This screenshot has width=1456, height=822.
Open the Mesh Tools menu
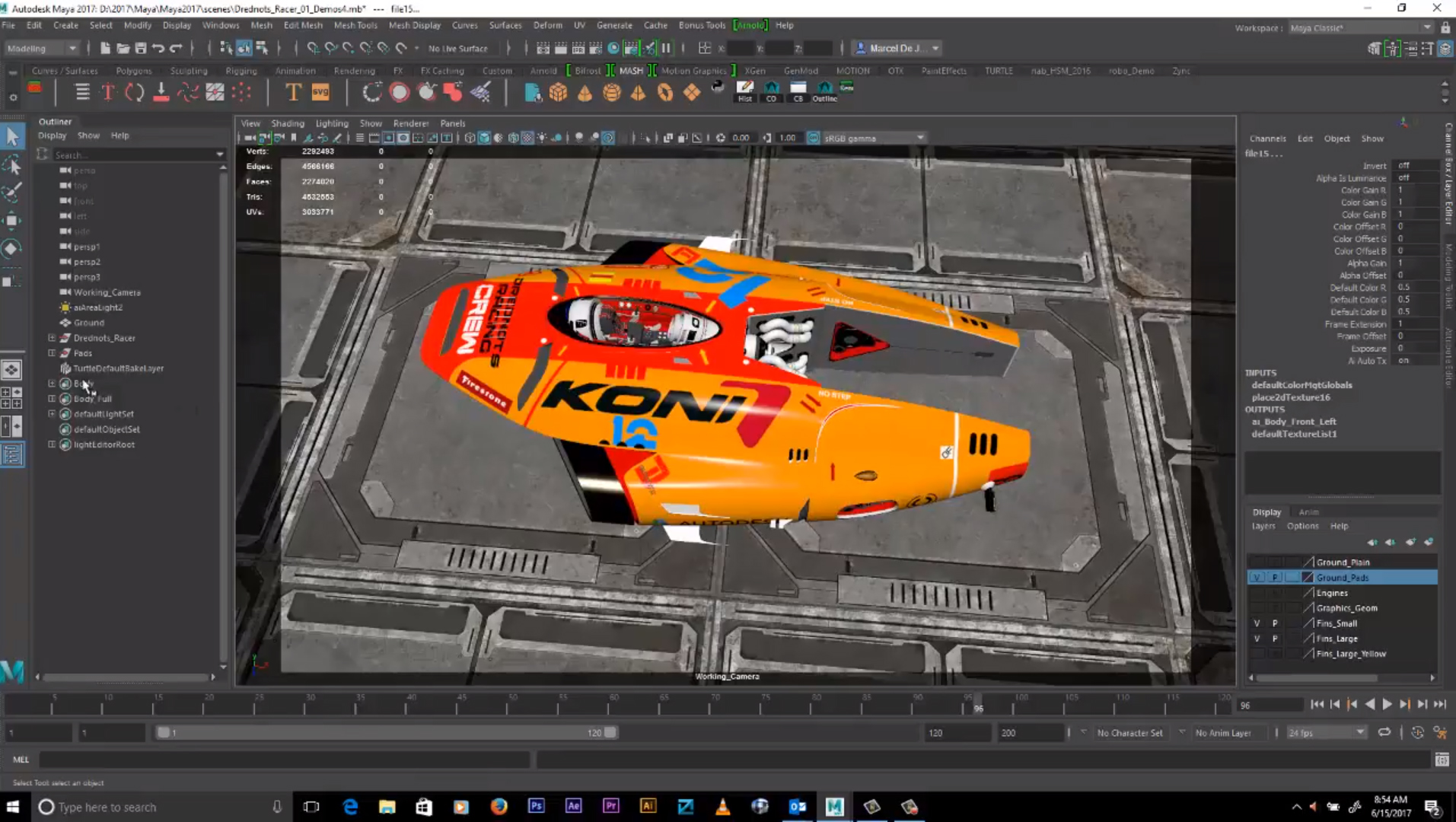(x=355, y=25)
